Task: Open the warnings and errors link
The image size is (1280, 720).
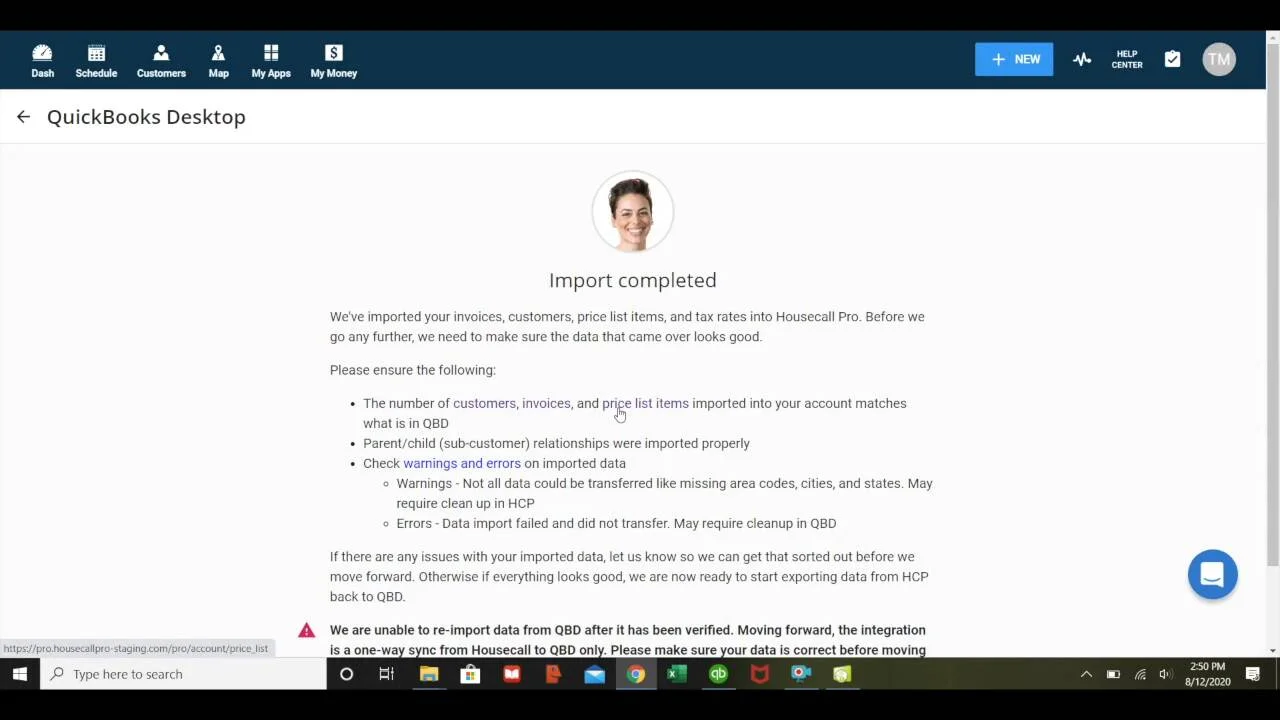Action: (462, 463)
